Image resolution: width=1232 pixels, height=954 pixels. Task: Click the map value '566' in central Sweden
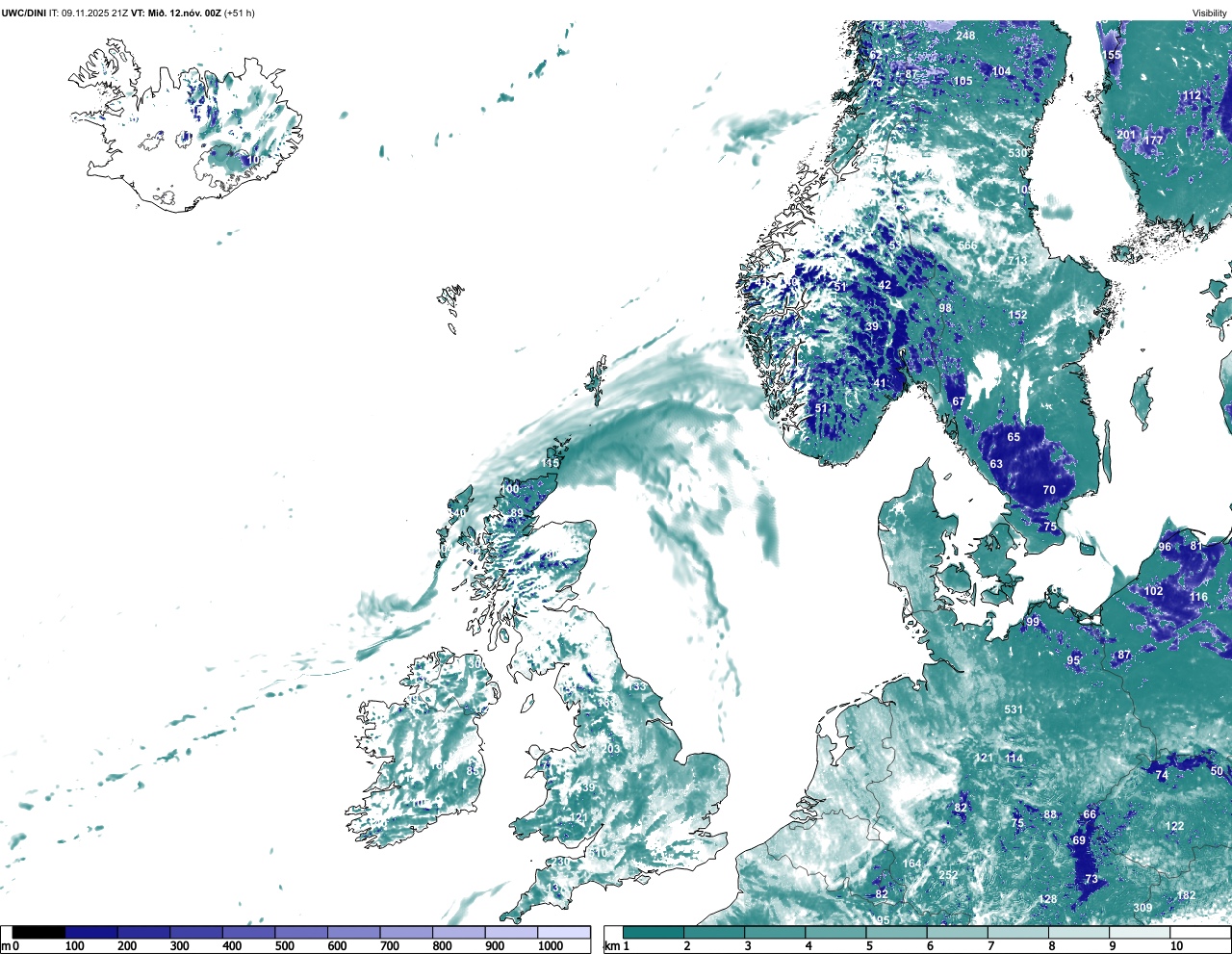point(967,245)
